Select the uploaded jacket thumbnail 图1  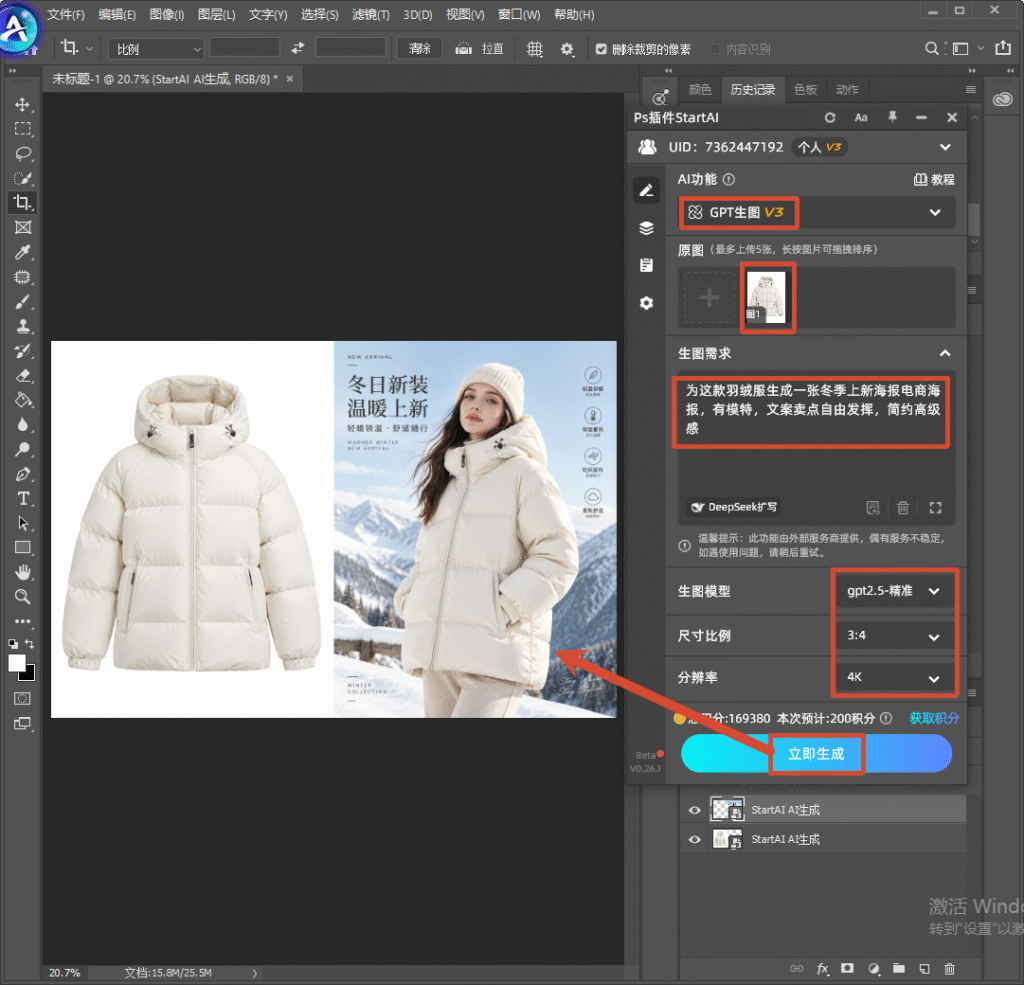766,298
